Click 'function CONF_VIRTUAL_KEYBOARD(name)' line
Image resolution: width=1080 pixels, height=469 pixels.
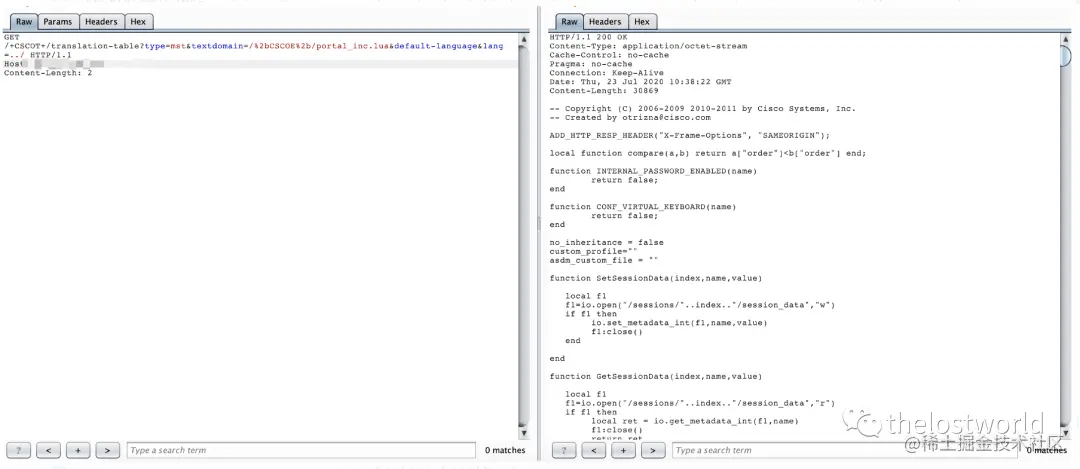pyautogui.click(x=643, y=207)
